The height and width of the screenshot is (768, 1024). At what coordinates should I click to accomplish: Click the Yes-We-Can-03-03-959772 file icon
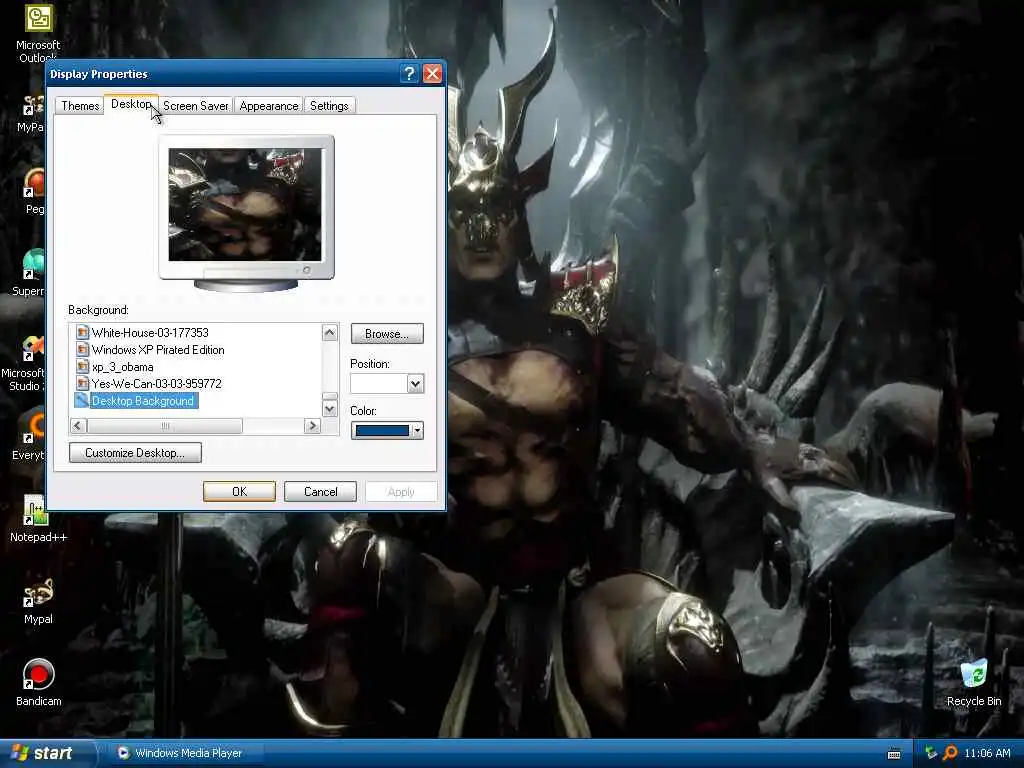tap(82, 383)
